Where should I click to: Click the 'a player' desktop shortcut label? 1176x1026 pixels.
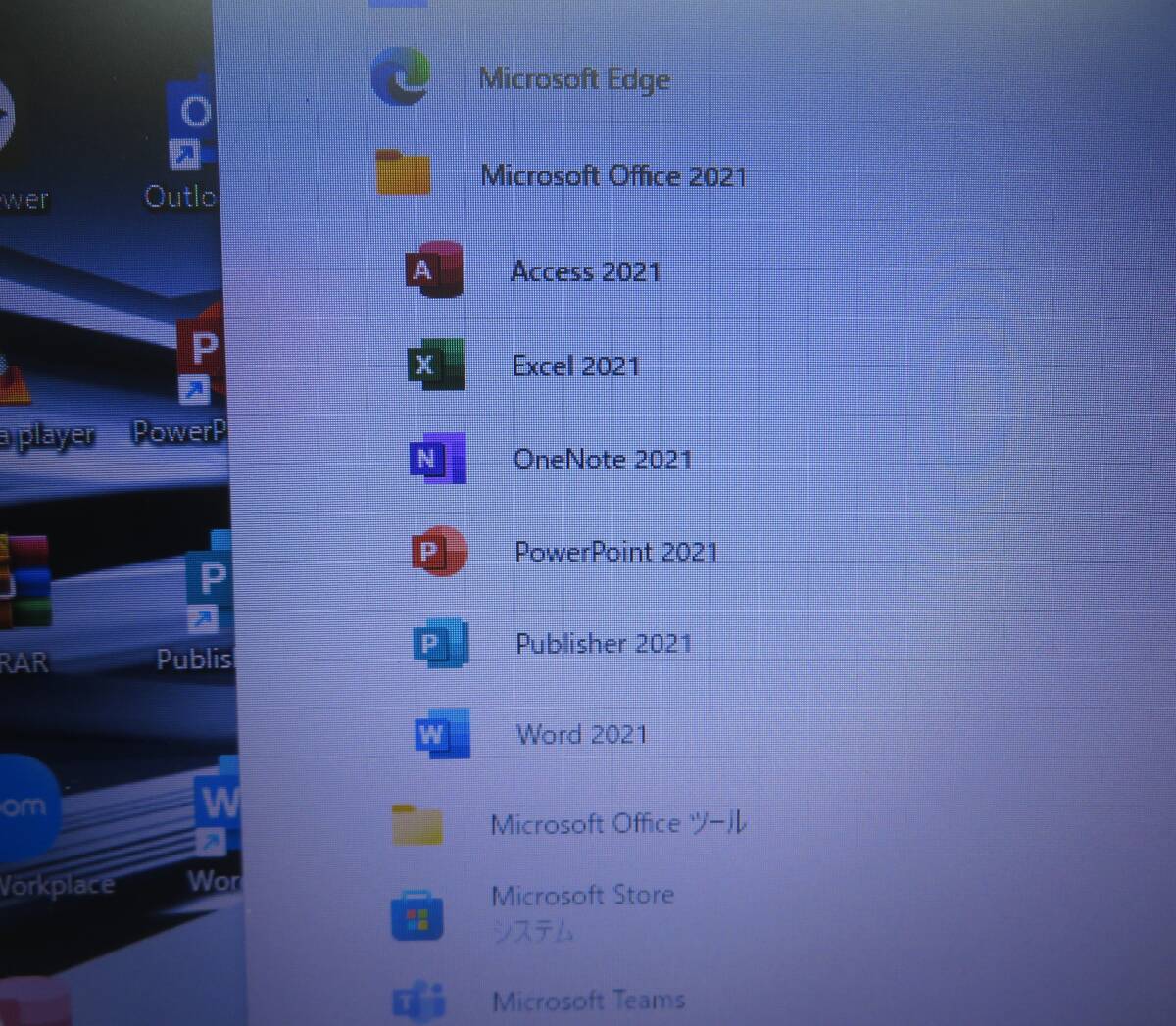(47, 436)
